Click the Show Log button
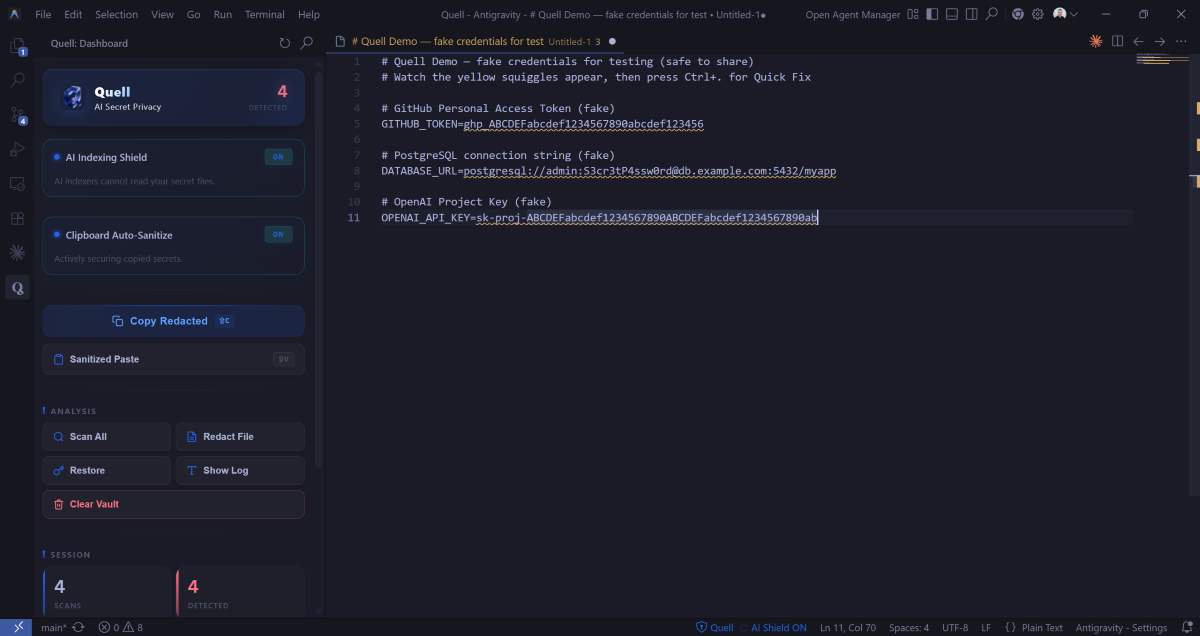 [240, 470]
